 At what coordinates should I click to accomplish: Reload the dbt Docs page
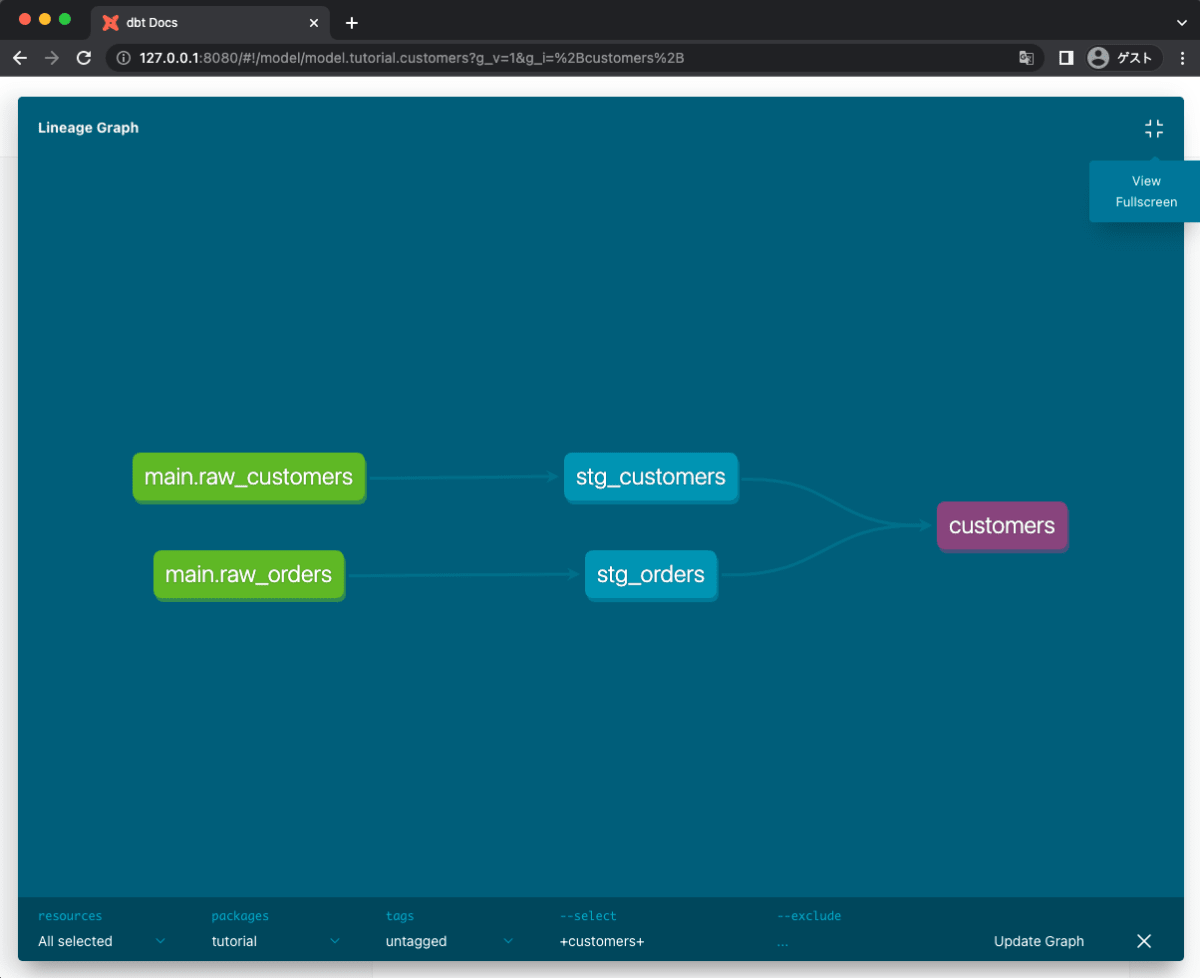point(84,58)
